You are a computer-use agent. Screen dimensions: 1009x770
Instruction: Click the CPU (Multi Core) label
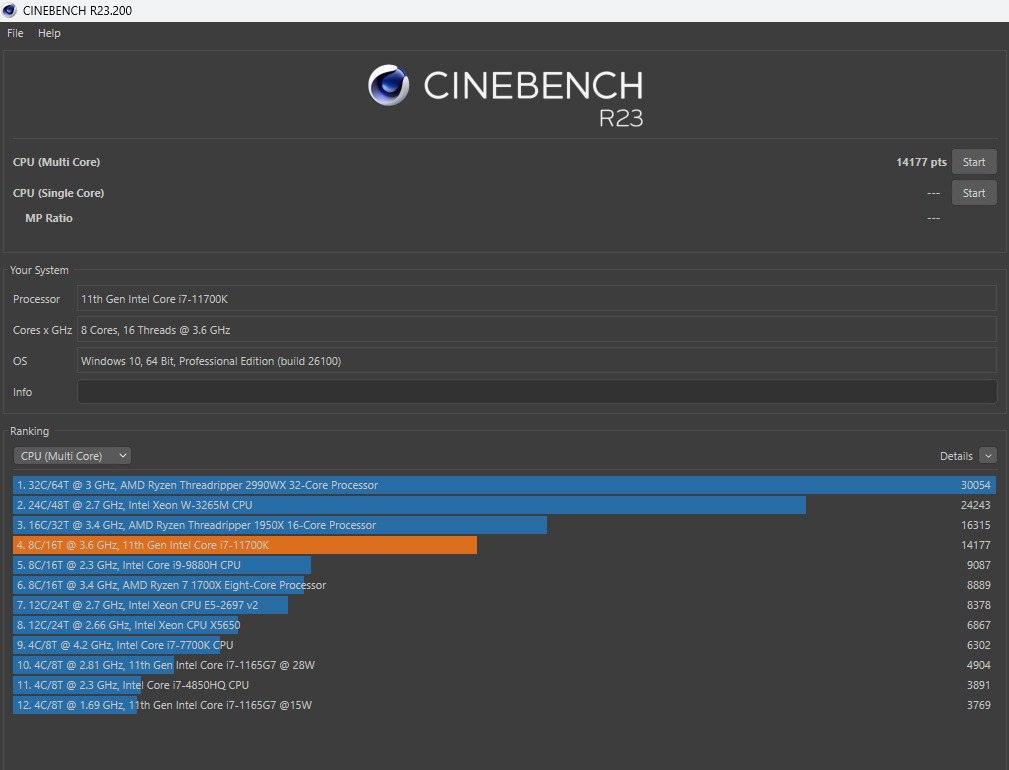(57, 162)
